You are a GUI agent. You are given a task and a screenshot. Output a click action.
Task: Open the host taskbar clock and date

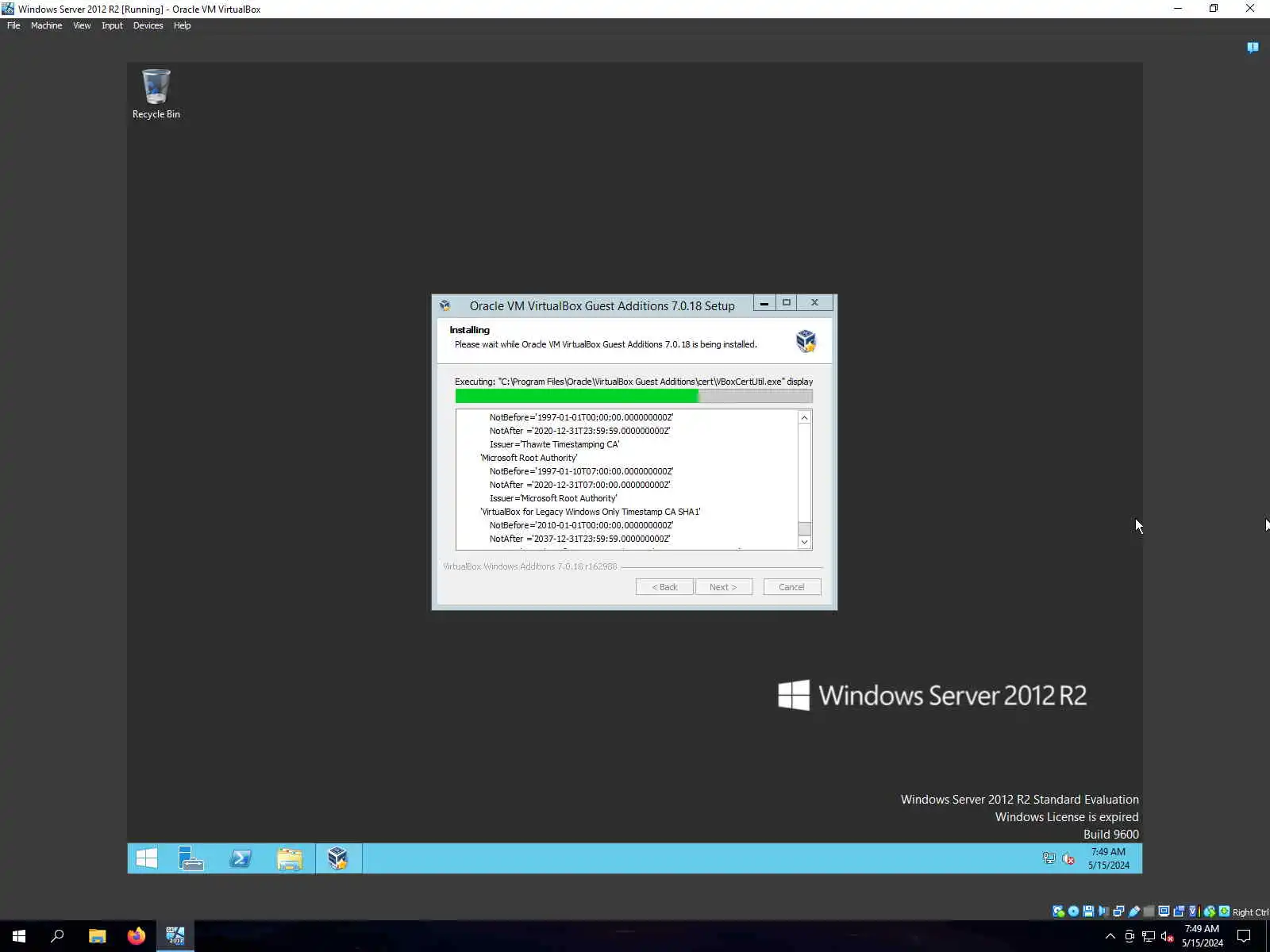pyautogui.click(x=1202, y=936)
